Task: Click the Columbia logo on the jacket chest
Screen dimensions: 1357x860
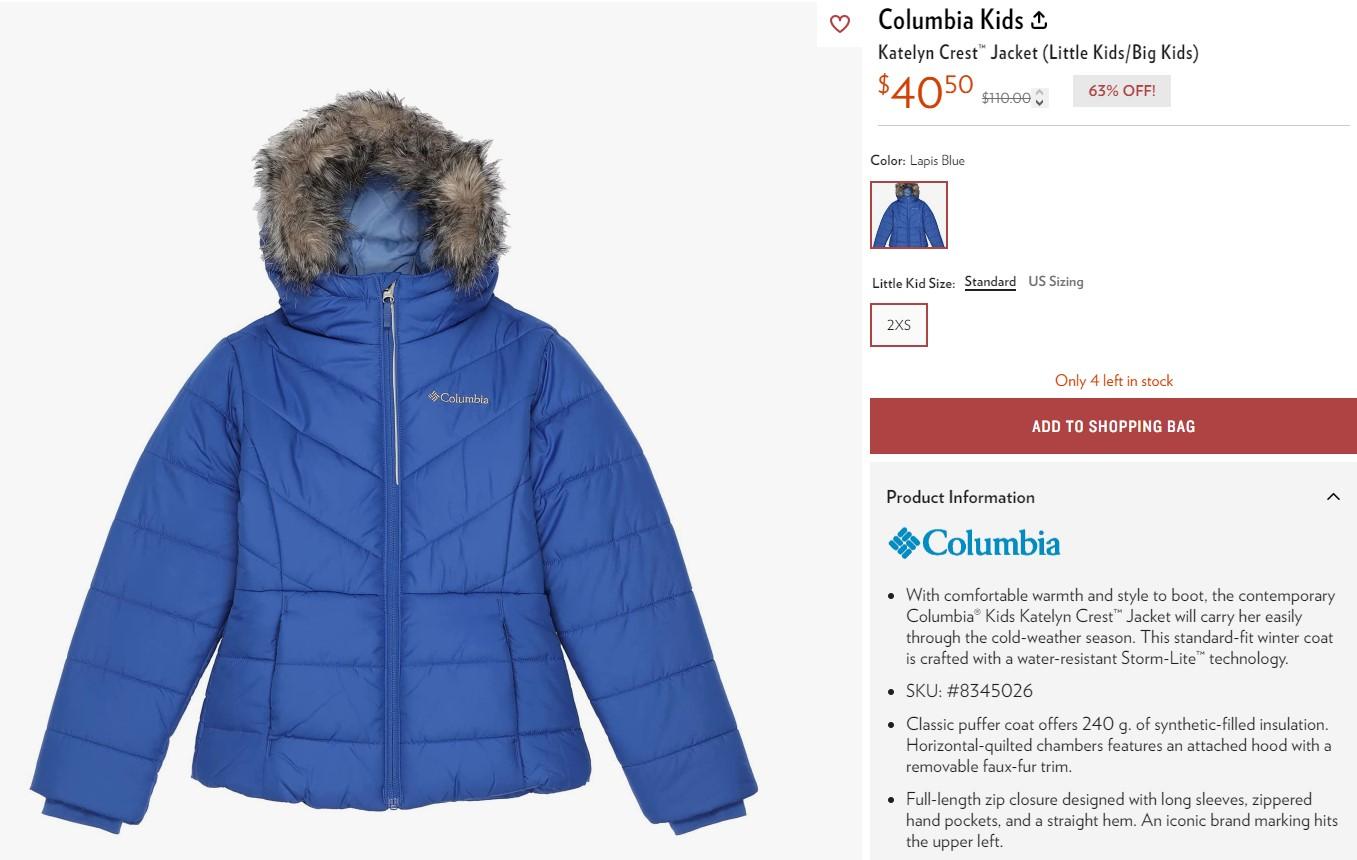Action: (458, 398)
